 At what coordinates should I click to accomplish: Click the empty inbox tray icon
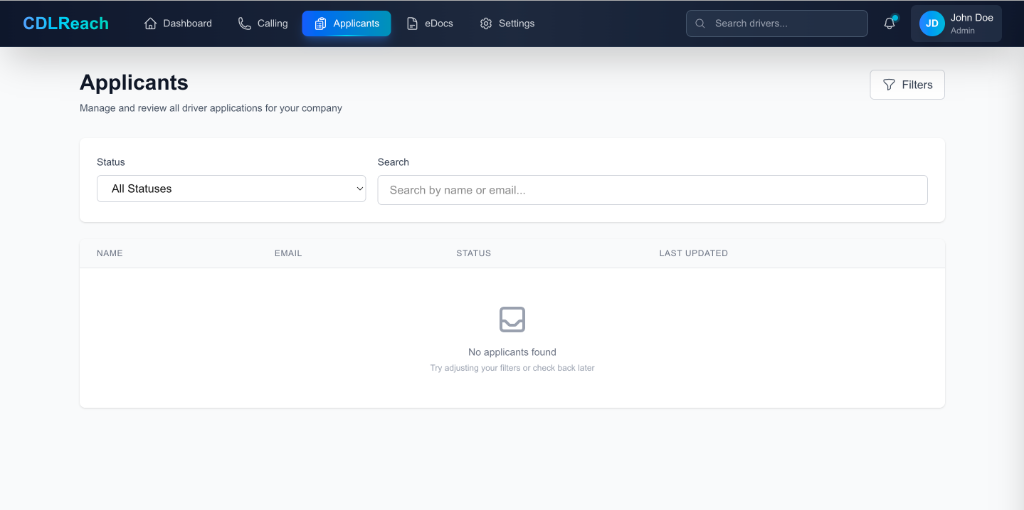512,319
